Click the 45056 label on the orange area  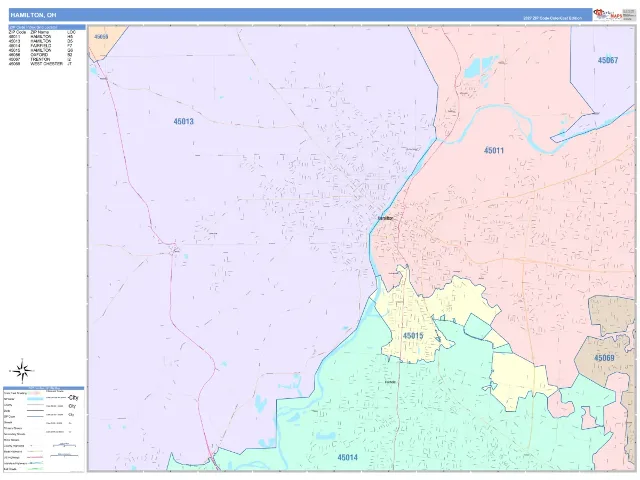click(101, 37)
